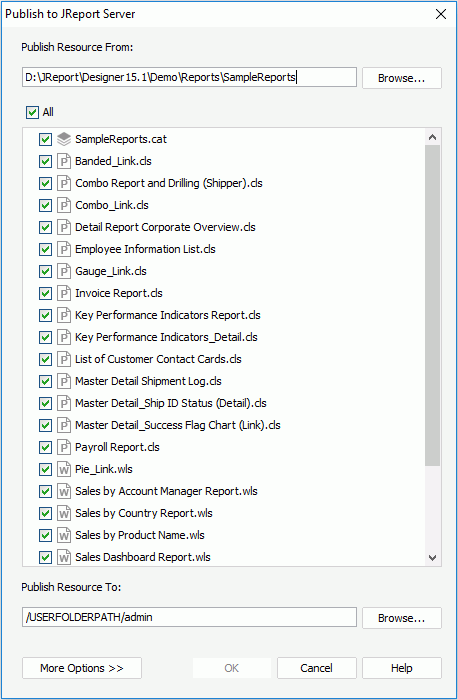
Task: Select the Master Detail_Ship ID Status (Detail).cls name
Action: 171,403
